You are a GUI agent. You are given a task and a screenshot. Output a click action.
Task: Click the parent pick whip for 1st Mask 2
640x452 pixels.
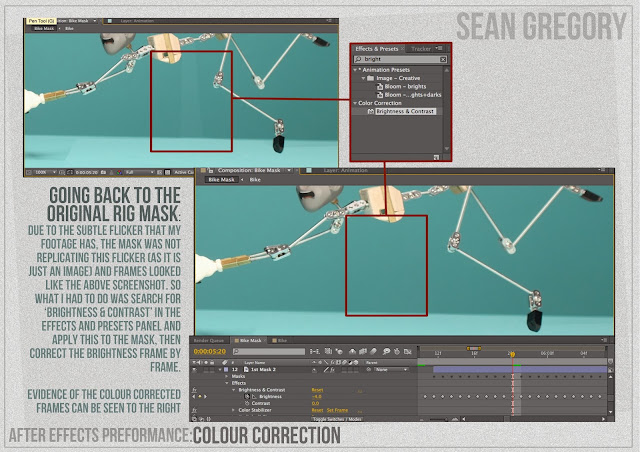(x=369, y=370)
